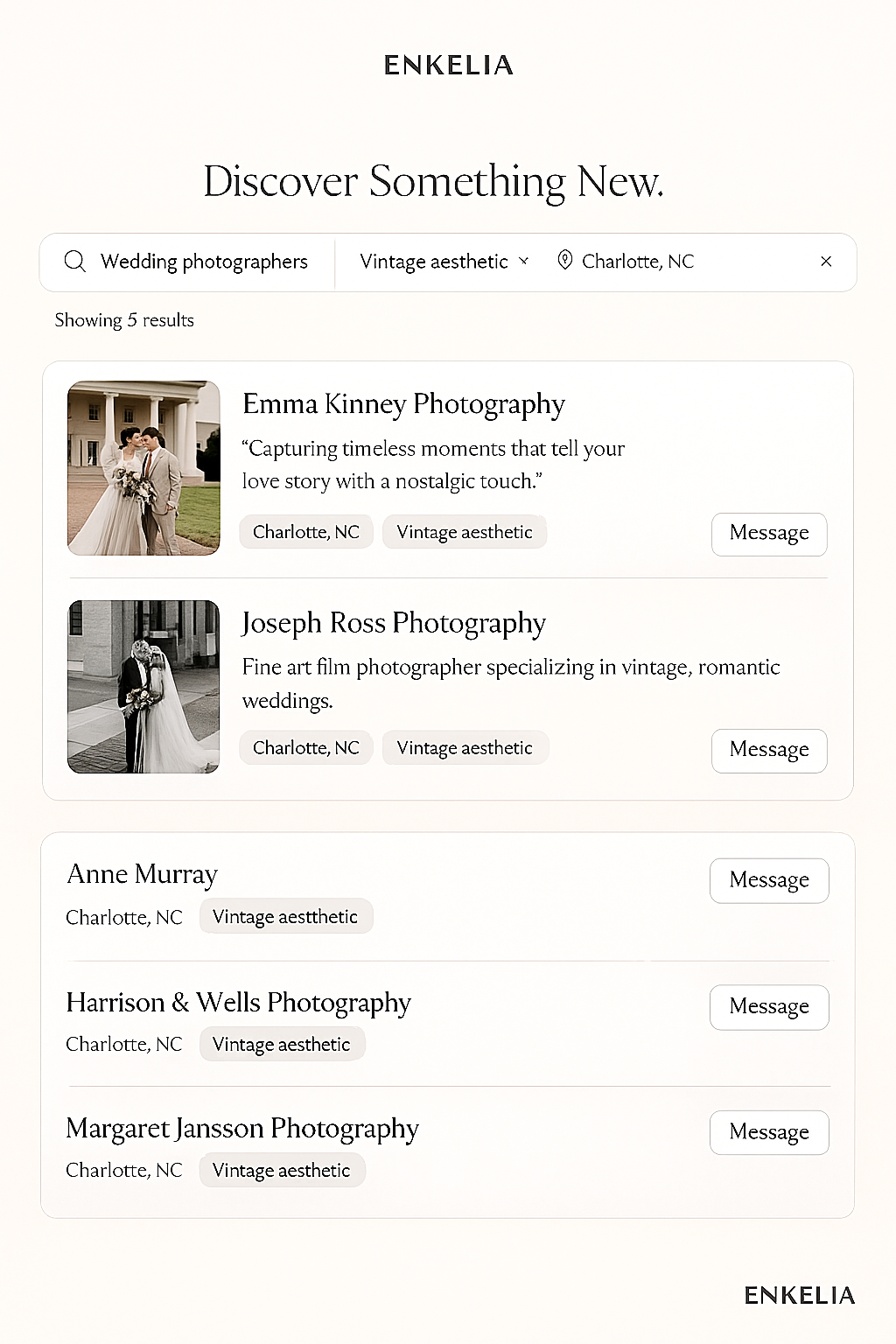This screenshot has width=896, height=1344.
Task: Message Harrison & Wells Photography
Action: tap(769, 1007)
